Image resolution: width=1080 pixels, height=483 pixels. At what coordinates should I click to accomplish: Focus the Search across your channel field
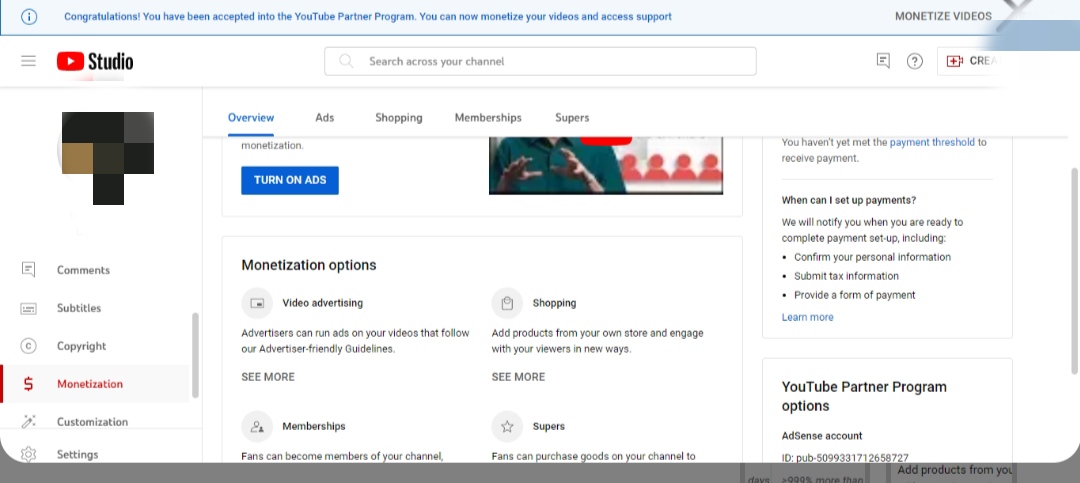pyautogui.click(x=540, y=61)
